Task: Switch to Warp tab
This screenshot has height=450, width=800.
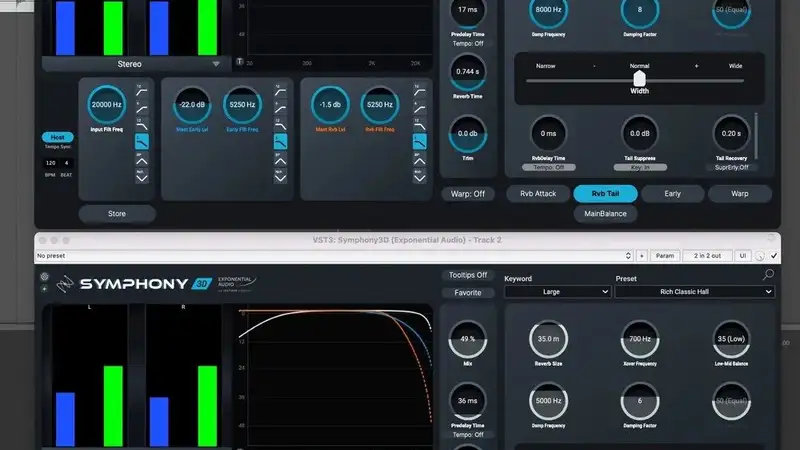Action: (740, 194)
